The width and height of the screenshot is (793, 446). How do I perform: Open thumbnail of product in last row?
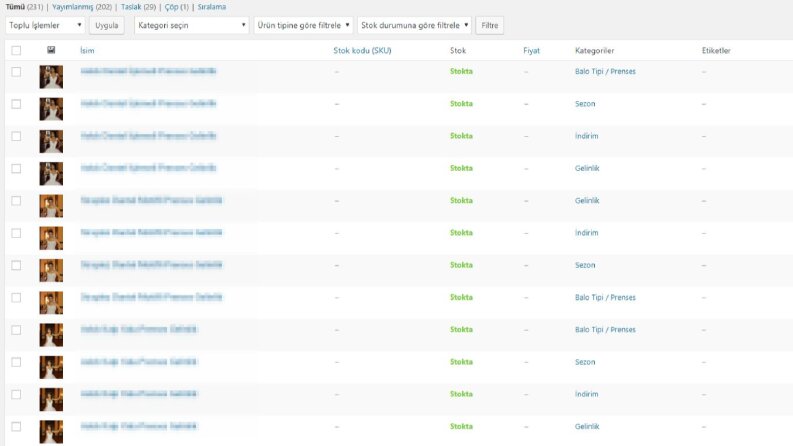(51, 432)
